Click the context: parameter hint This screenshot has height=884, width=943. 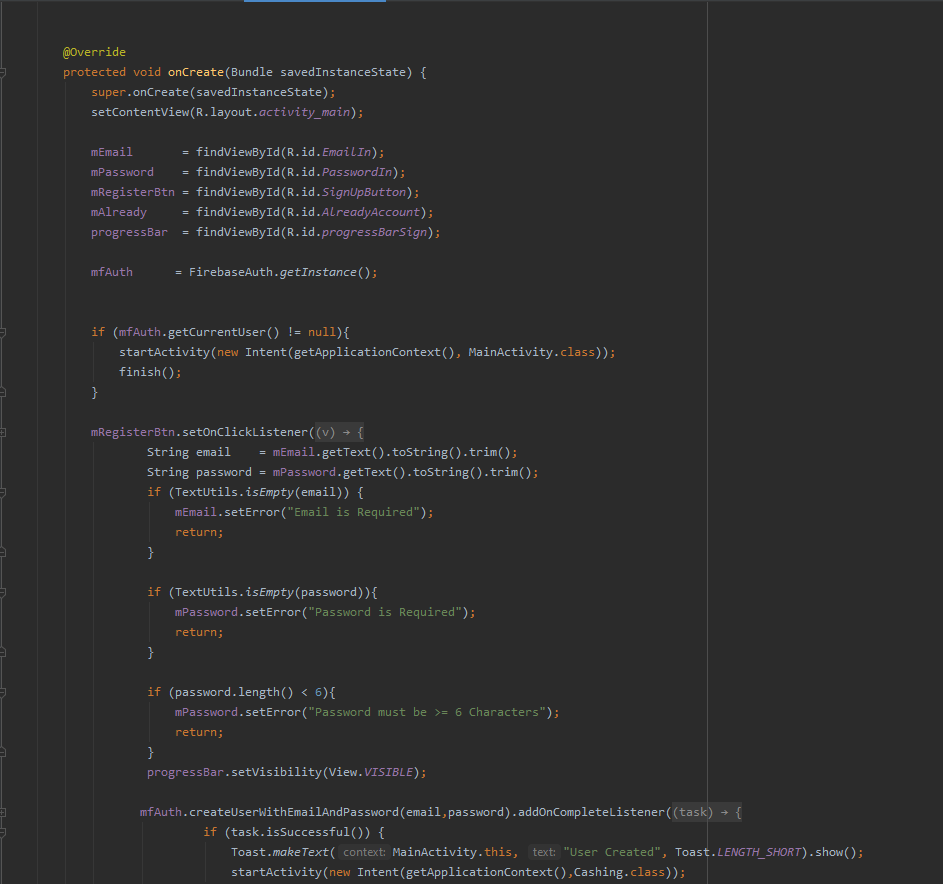tap(364, 852)
